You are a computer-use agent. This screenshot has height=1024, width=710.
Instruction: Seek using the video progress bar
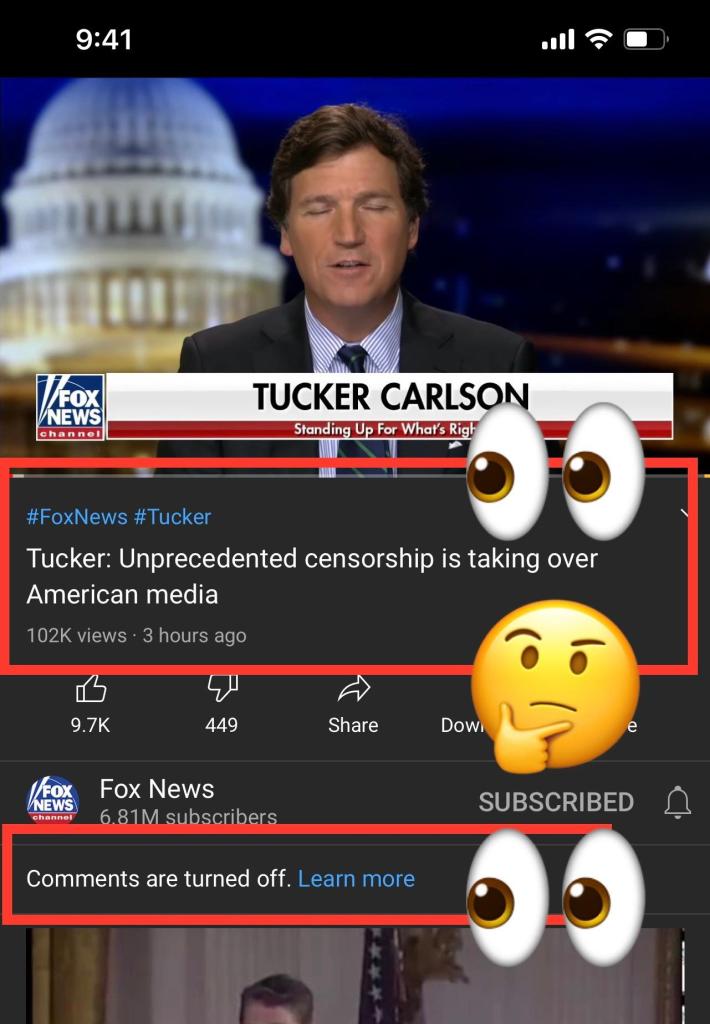355,475
